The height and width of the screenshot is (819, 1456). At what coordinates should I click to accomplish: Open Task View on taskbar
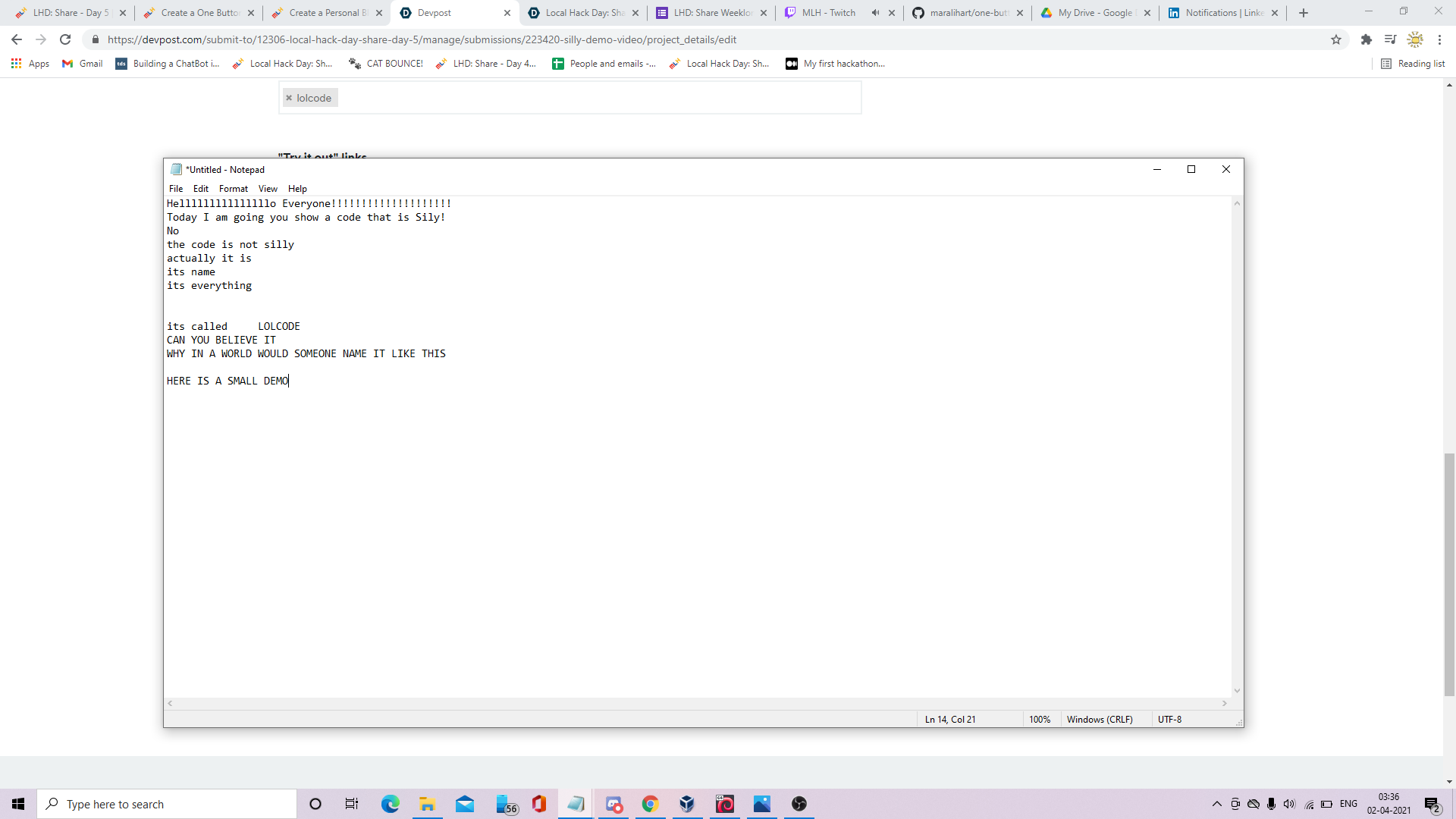pos(352,804)
